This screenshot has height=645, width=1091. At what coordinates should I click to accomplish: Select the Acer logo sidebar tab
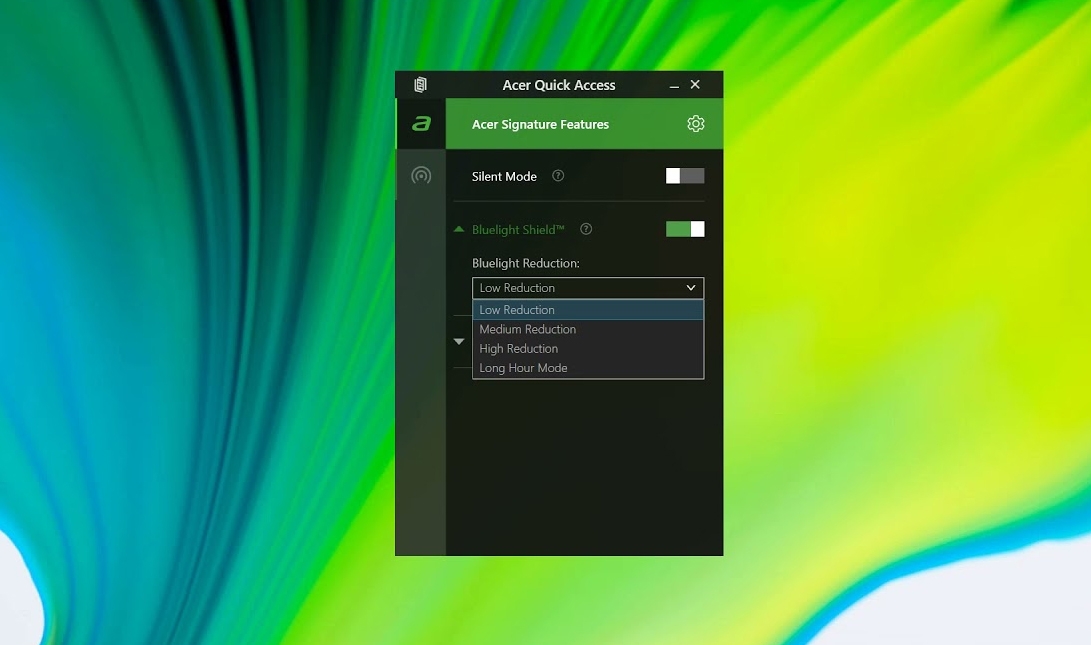tap(421, 124)
